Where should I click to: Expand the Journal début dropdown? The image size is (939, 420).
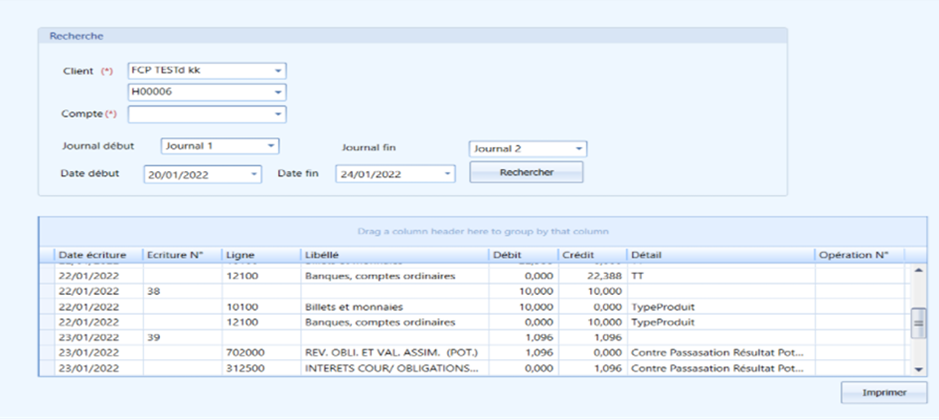tap(271, 146)
